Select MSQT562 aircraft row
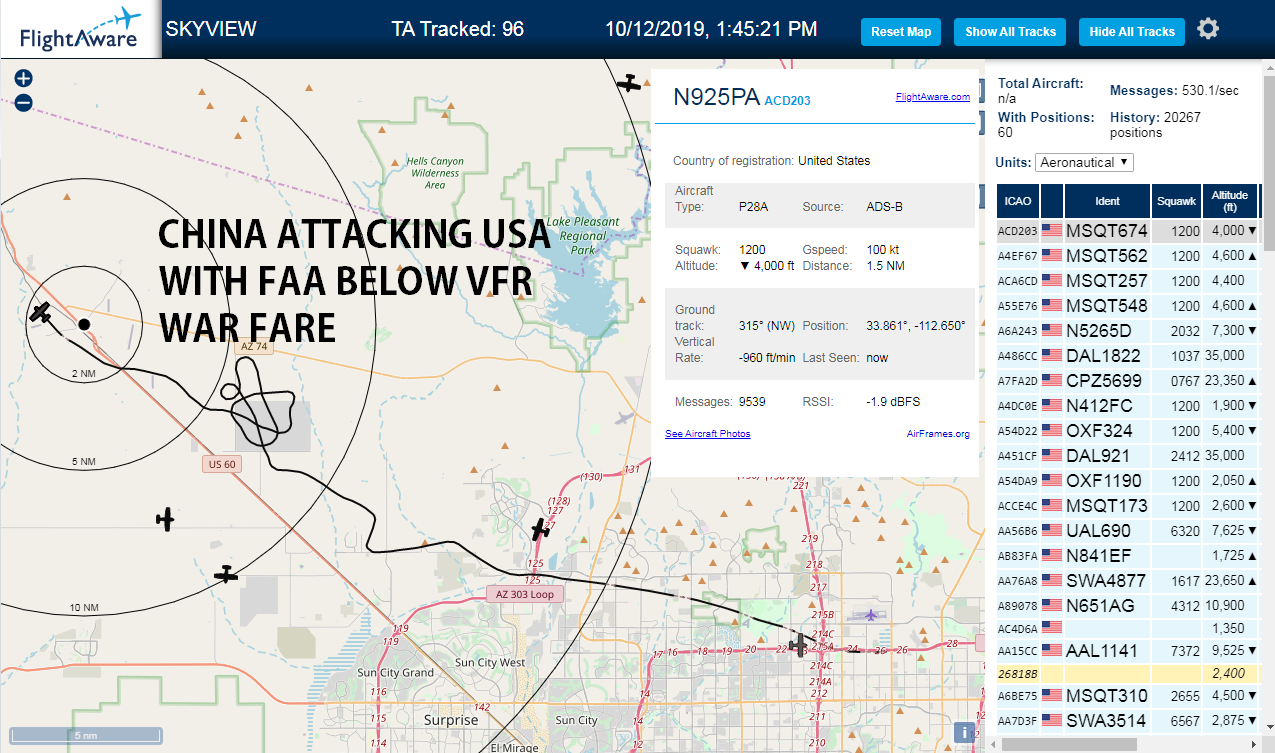 tap(1127, 256)
